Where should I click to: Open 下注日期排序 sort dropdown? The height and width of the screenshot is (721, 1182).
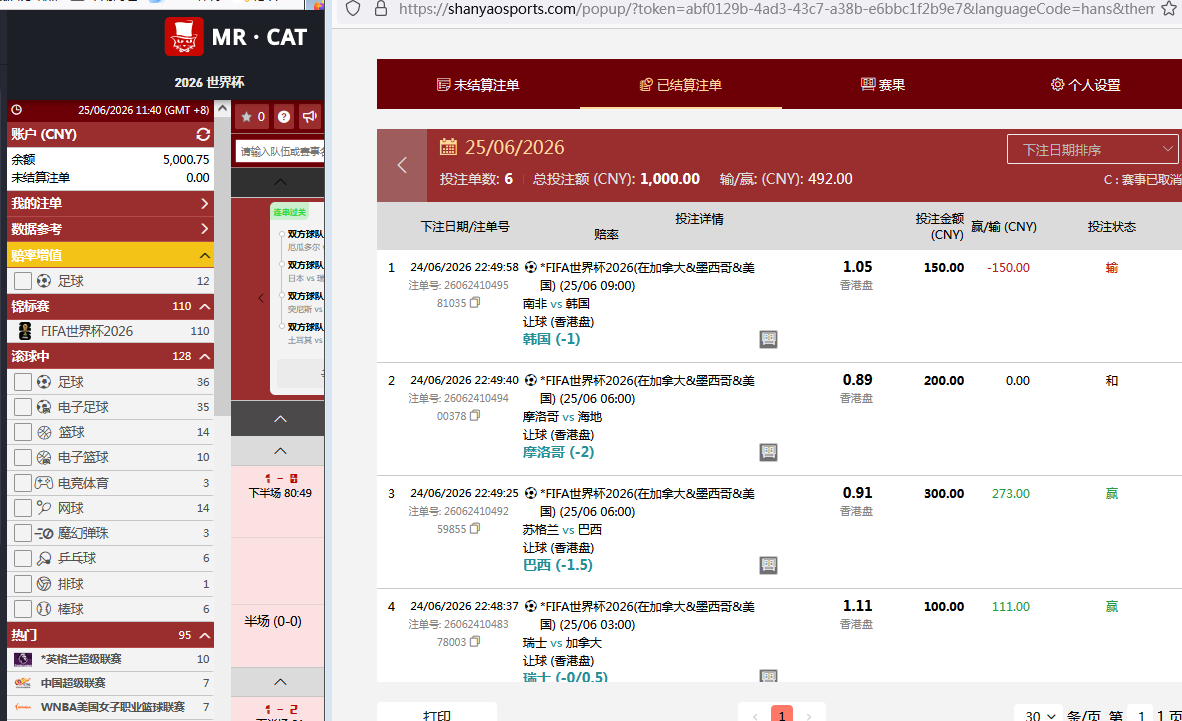[x=1092, y=149]
